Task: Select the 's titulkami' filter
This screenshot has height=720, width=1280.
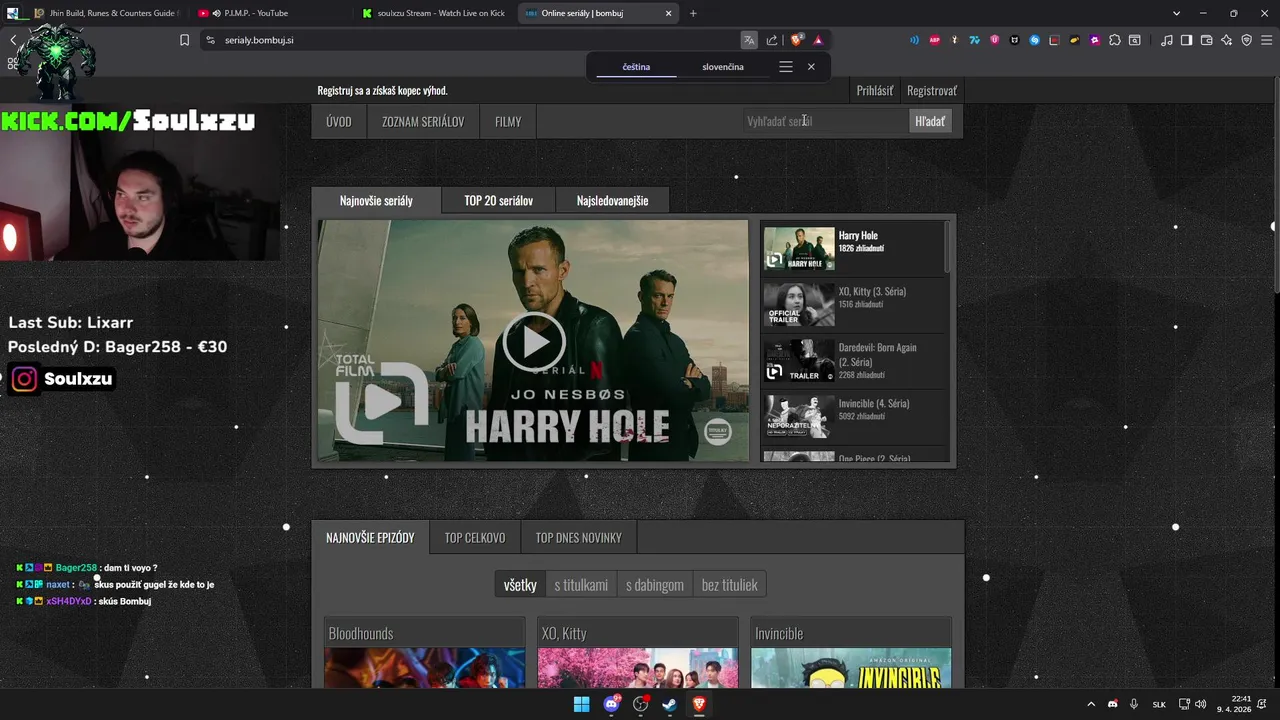Action: point(581,585)
